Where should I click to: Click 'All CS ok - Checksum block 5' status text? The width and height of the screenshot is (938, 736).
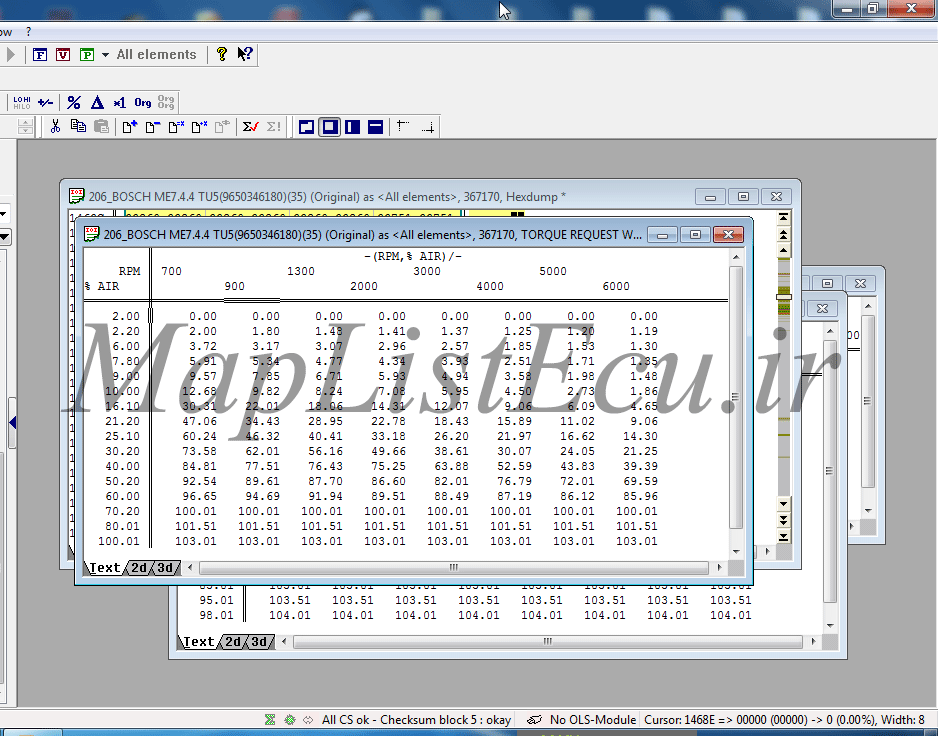pos(416,720)
